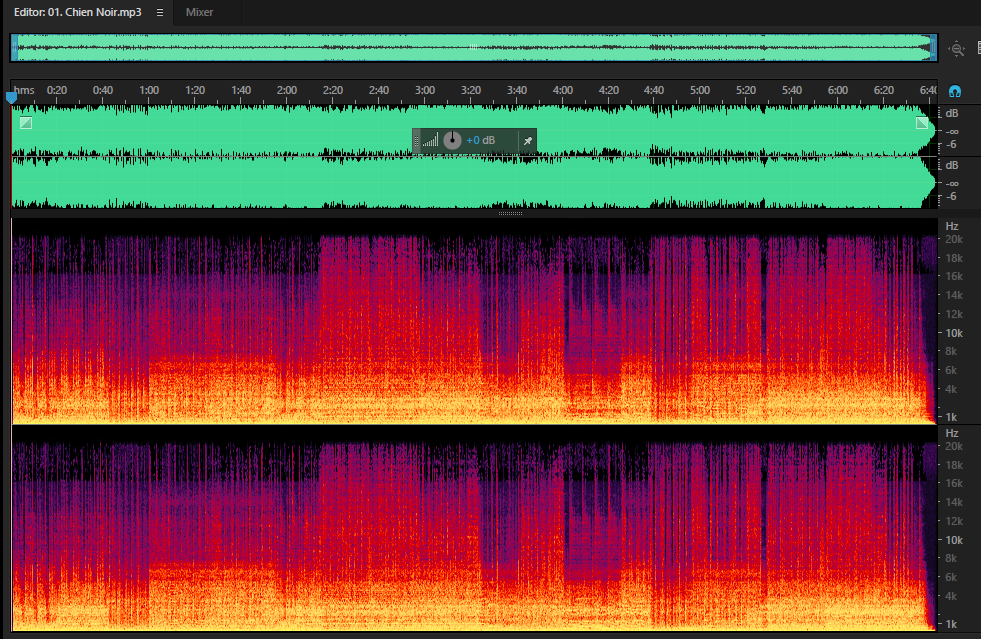Click the 2:00 mark on time ruler
This screenshot has width=981, height=639.
[x=287, y=90]
